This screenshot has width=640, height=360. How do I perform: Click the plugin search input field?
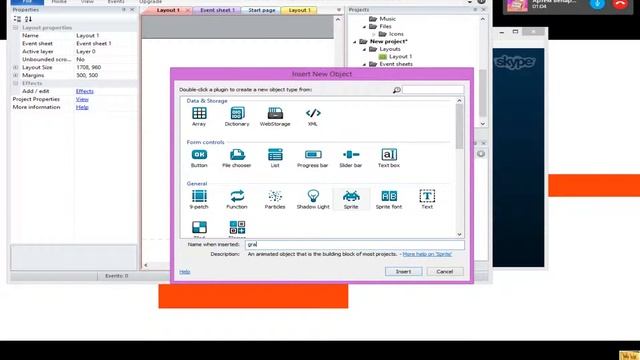click(x=433, y=90)
